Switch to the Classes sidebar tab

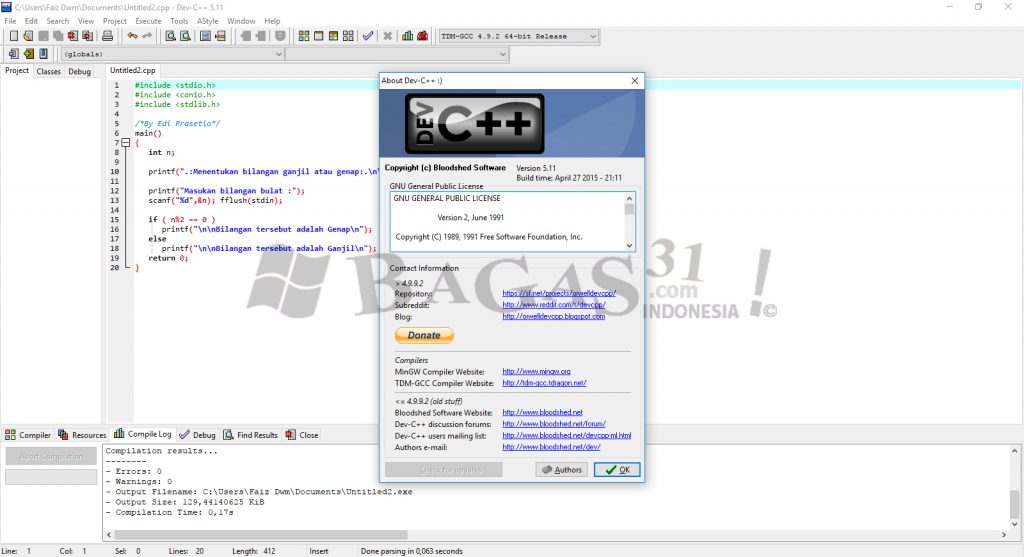pos(48,71)
